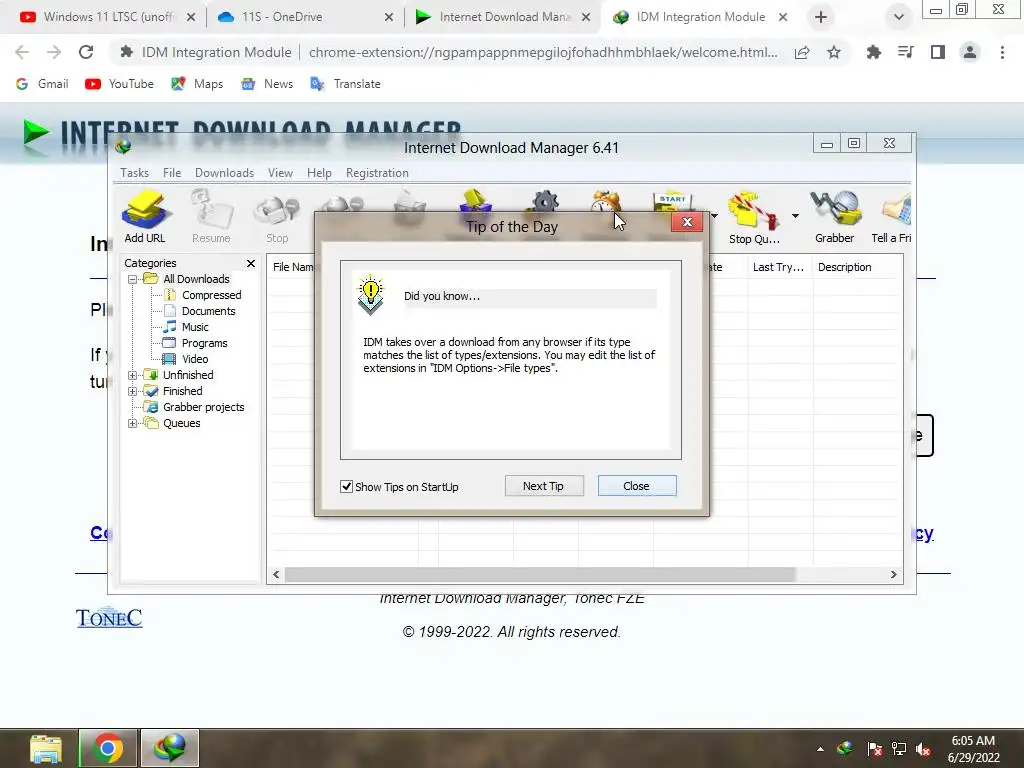Open Translate bookmark
The height and width of the screenshot is (768, 1024).
tap(345, 84)
